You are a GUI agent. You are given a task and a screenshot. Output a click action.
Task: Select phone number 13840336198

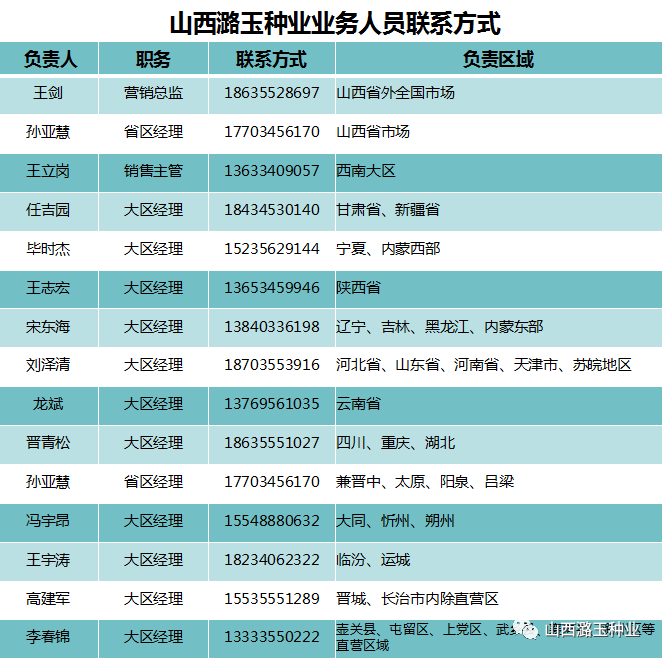[271, 326]
